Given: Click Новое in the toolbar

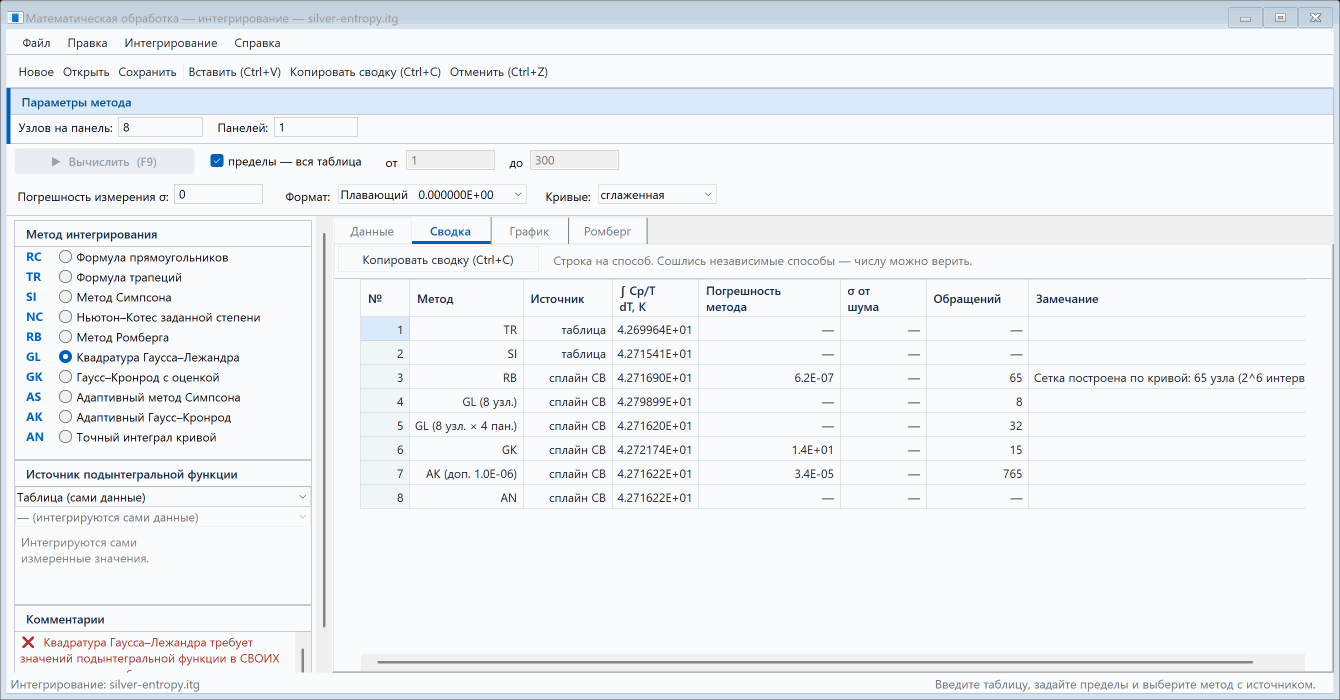Looking at the screenshot, I should pos(37,72).
